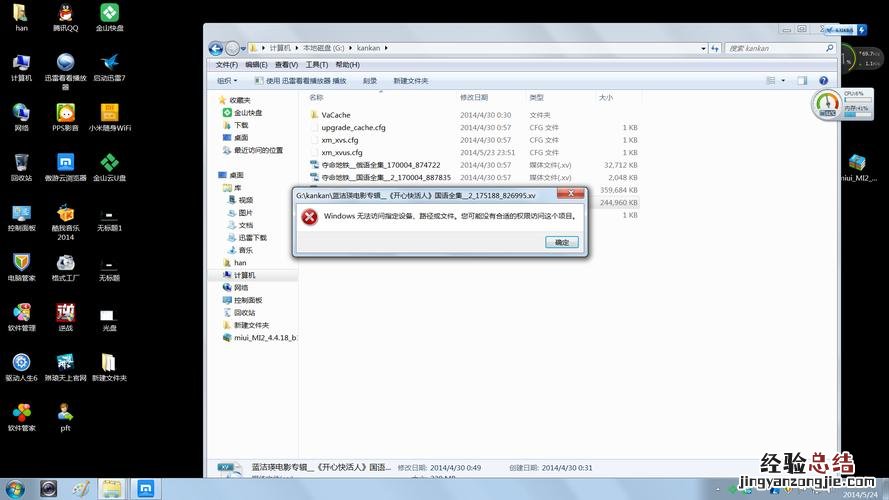Open the 查看(V) menu
Screen dimensions: 889x500
click(x=286, y=65)
